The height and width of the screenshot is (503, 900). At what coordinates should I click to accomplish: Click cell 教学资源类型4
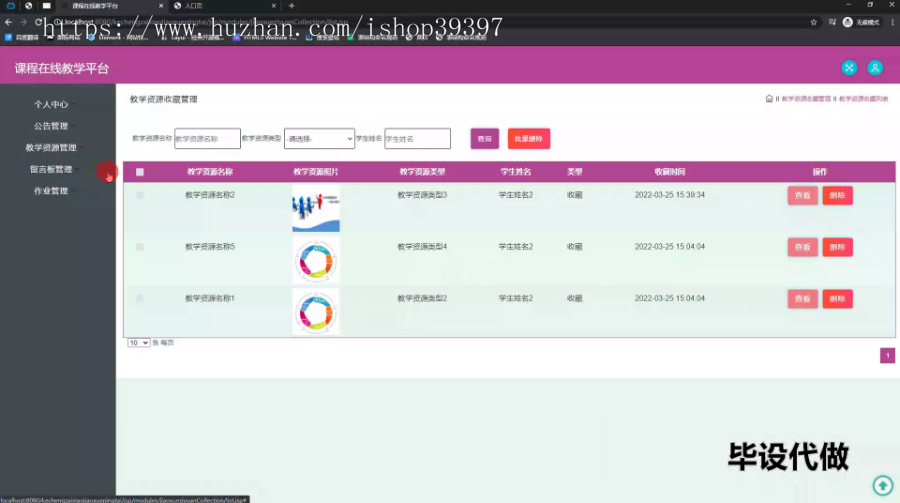(x=422, y=246)
